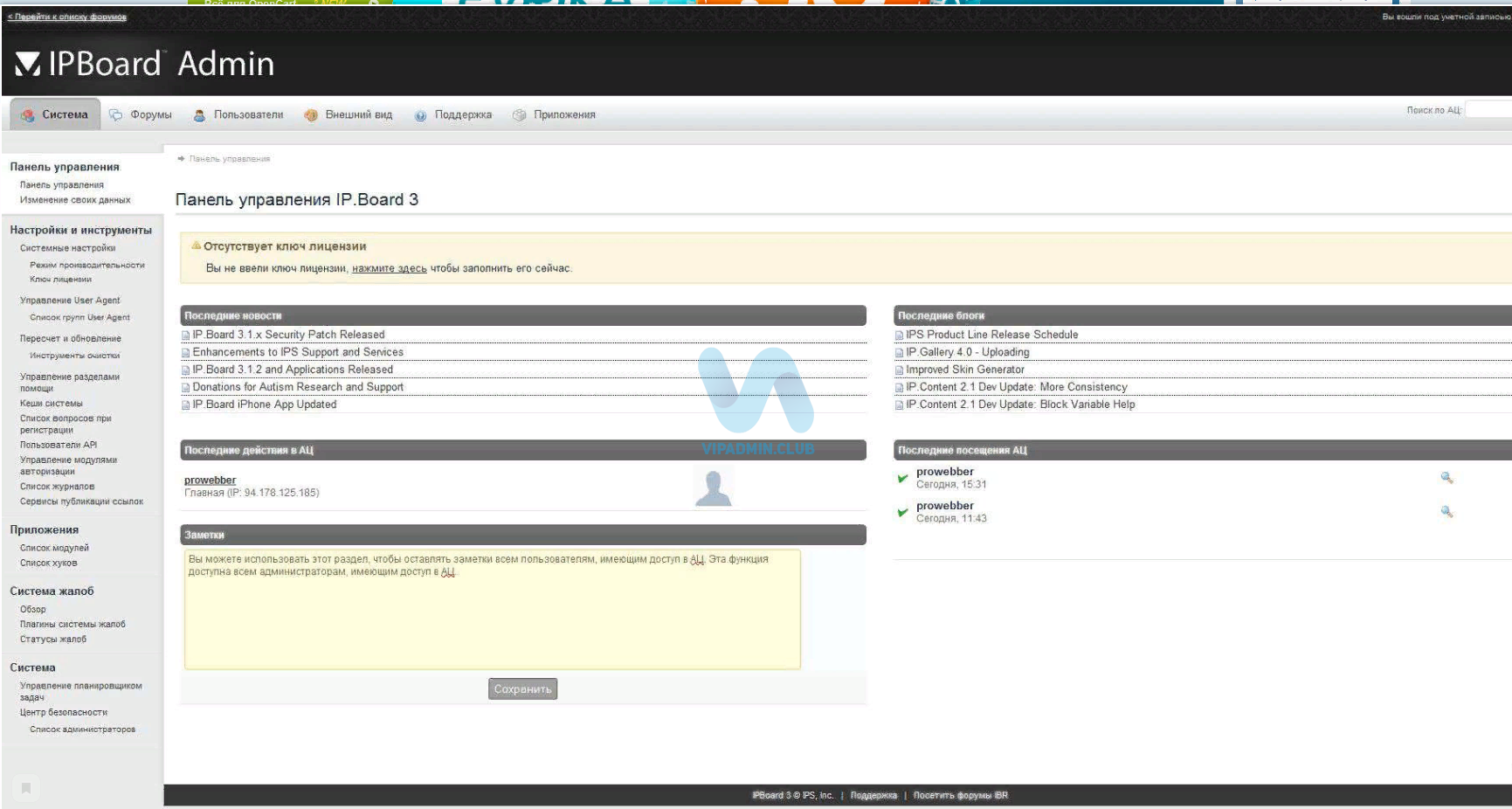Click the bookmark icon at sidebar bottom

pyautogui.click(x=26, y=788)
